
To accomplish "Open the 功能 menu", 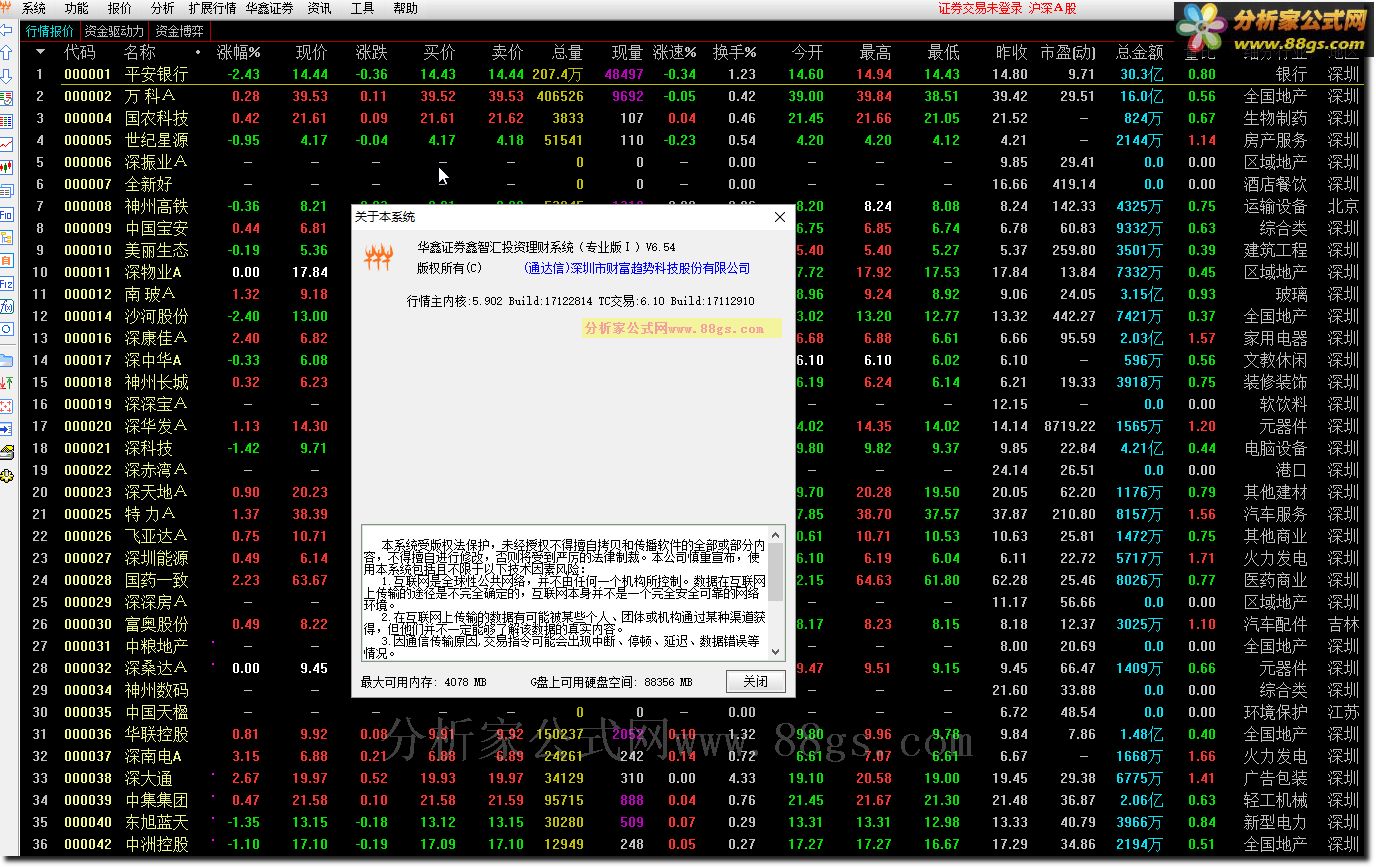I will tap(76, 8).
